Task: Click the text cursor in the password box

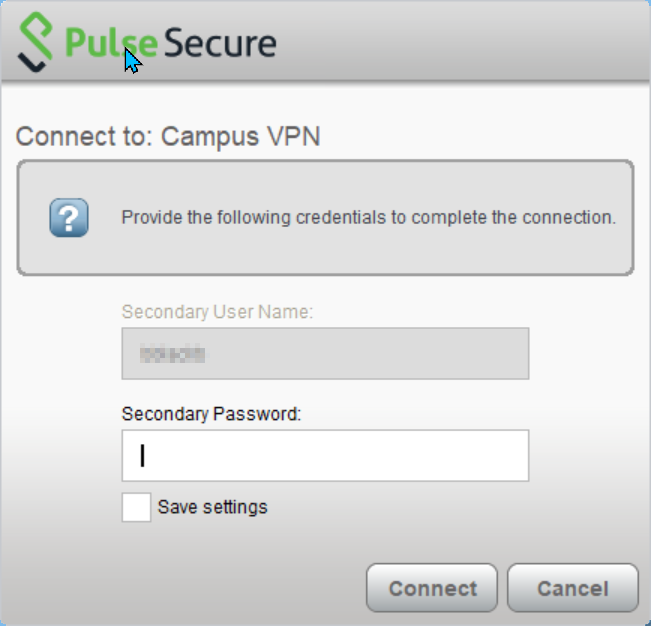Action: pyautogui.click(x=143, y=456)
